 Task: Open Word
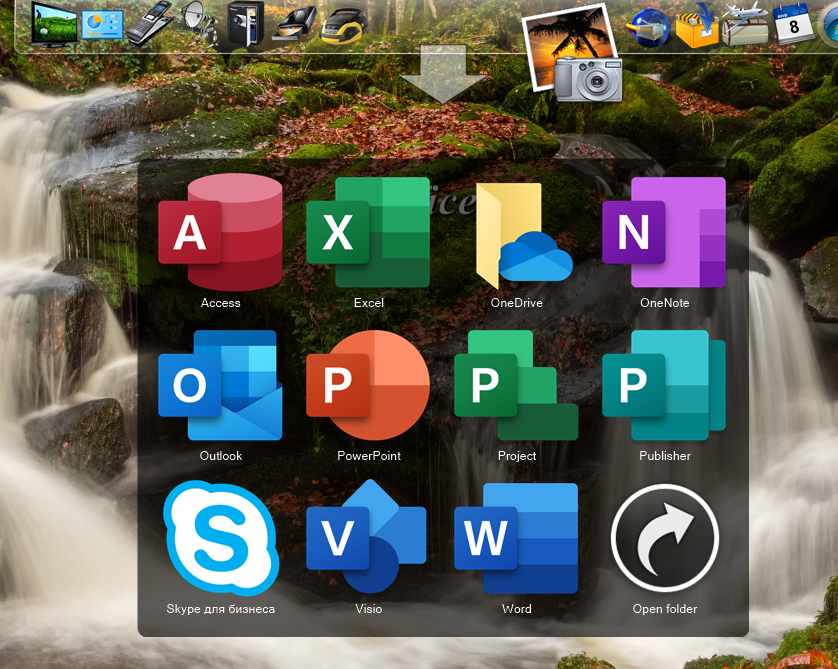(516, 538)
